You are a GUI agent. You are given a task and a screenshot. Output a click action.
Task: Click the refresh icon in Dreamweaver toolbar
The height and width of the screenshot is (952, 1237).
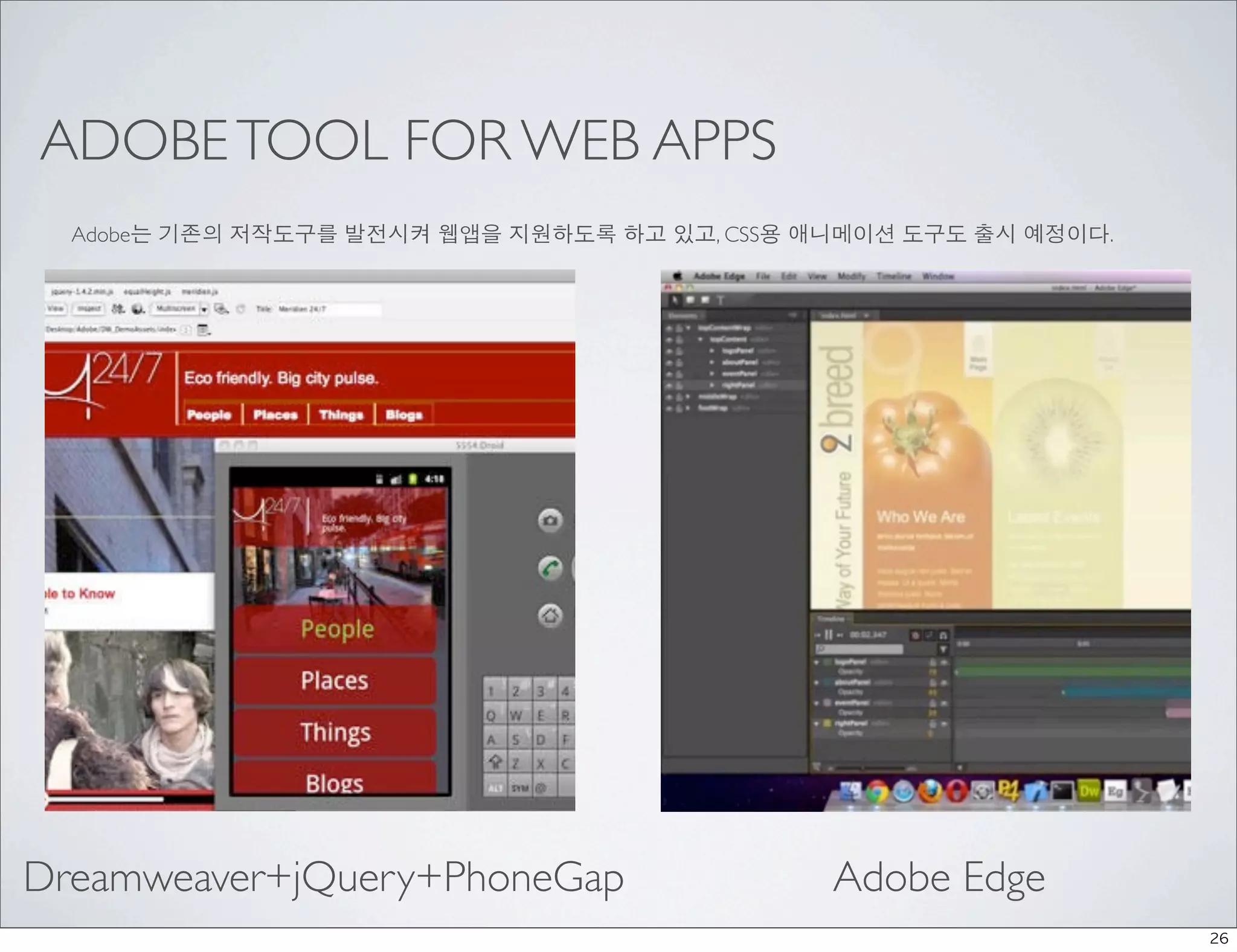(x=240, y=309)
